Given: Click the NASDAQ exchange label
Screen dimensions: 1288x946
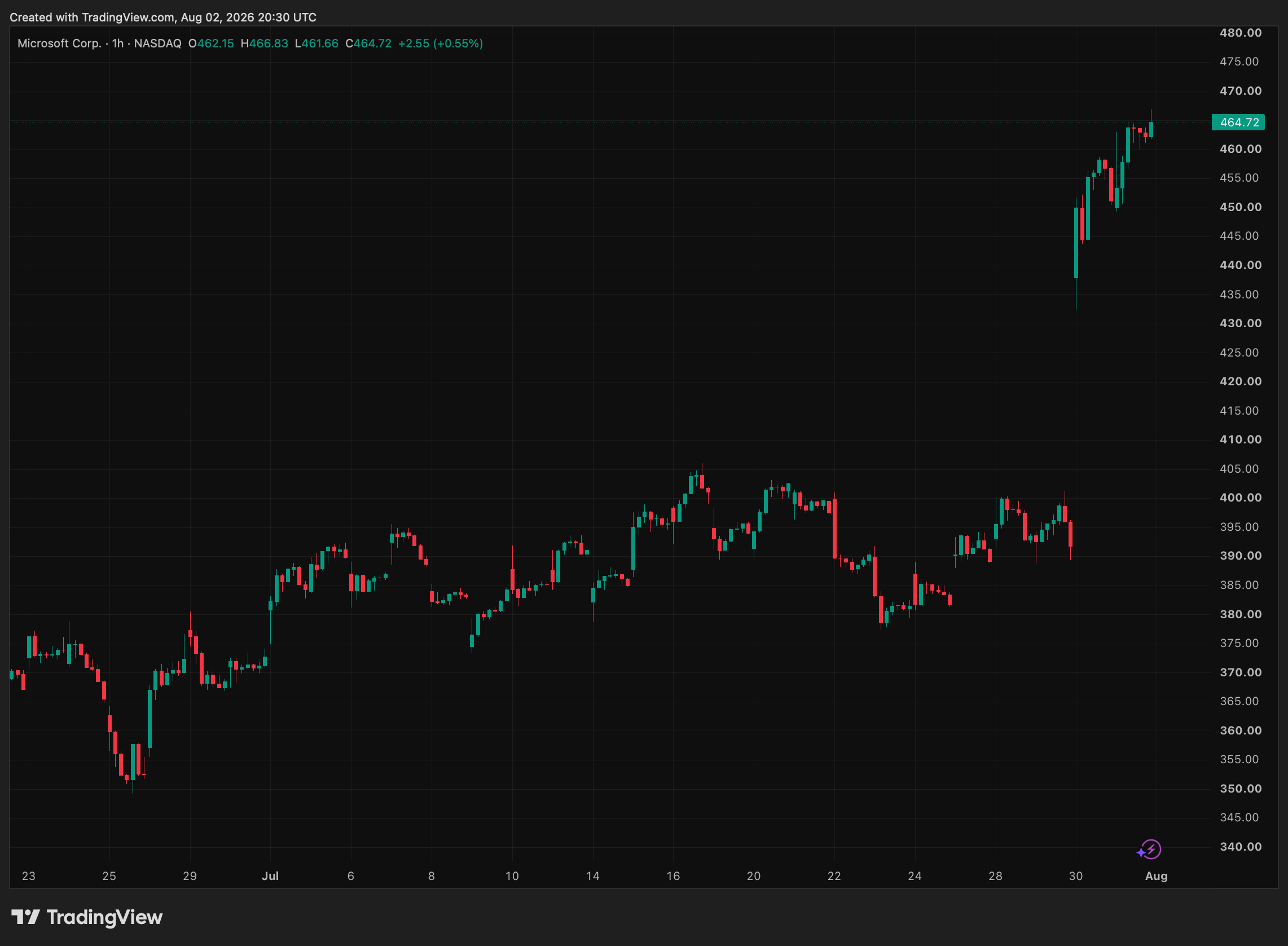Looking at the screenshot, I should 157,43.
